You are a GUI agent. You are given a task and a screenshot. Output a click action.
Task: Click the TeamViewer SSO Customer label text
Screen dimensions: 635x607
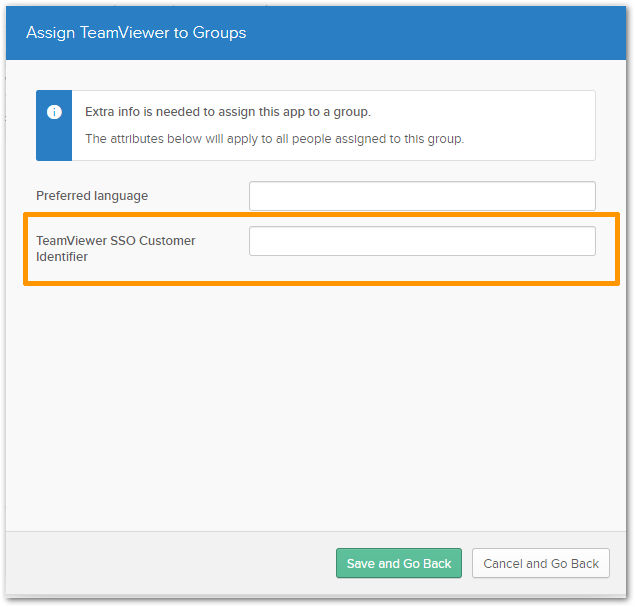(x=116, y=241)
